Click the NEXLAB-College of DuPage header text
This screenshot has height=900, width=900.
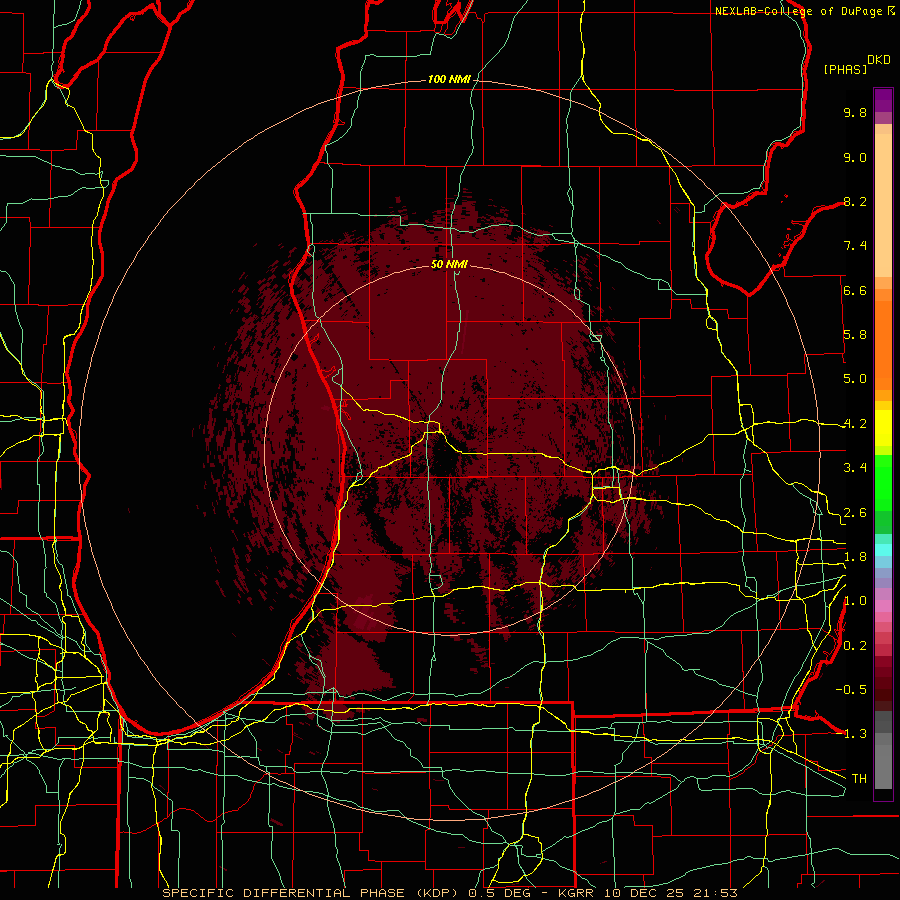click(798, 11)
